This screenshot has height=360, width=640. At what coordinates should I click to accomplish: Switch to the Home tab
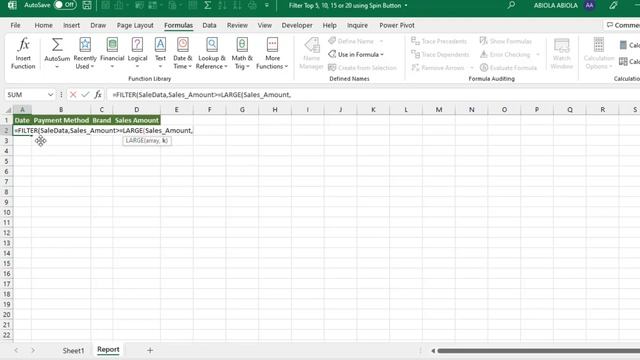(43, 25)
